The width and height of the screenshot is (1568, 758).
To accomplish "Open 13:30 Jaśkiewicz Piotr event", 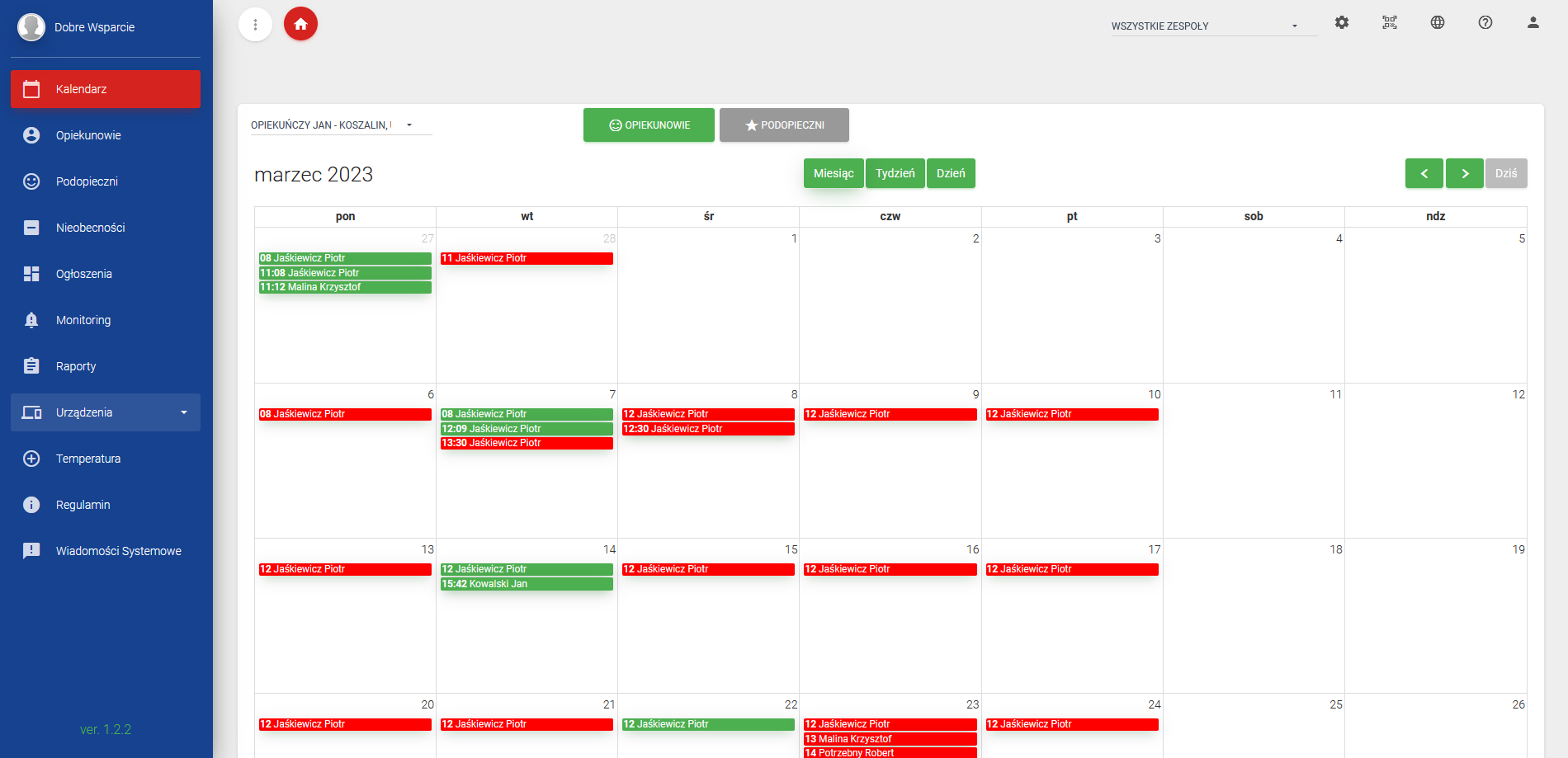I will coord(527,443).
